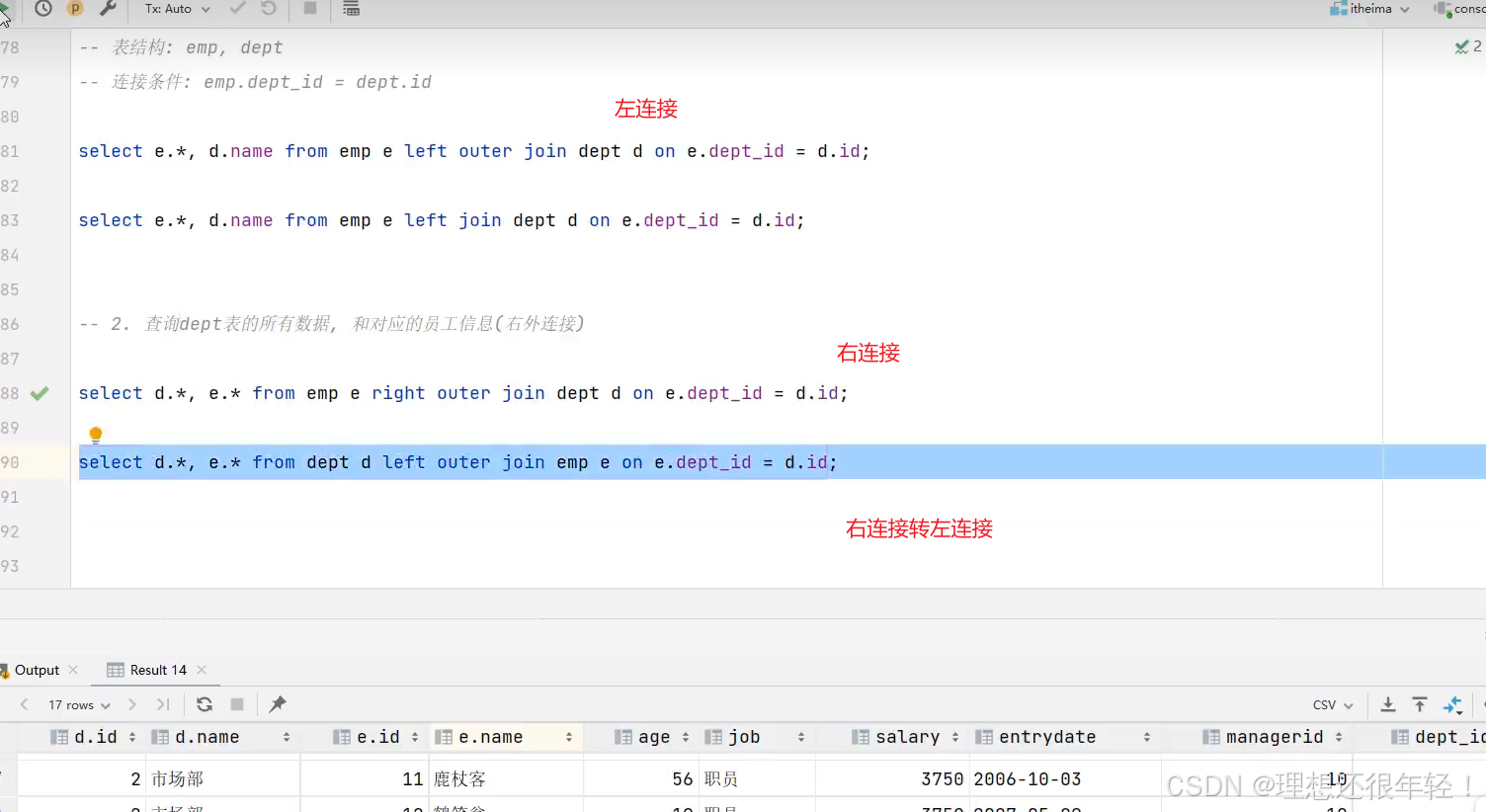Click the e.name sort arrows toggle
Viewport: 1486px width, 812px height.
point(569,737)
